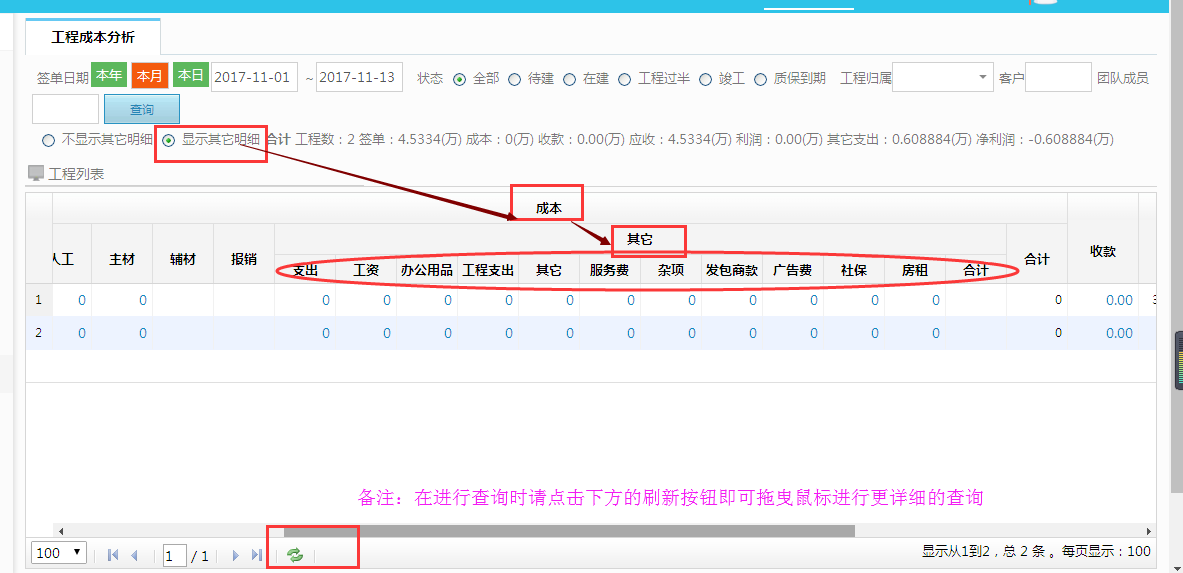The height and width of the screenshot is (573, 1183).
Task: Click the 客户 input field
Action: coord(1057,77)
